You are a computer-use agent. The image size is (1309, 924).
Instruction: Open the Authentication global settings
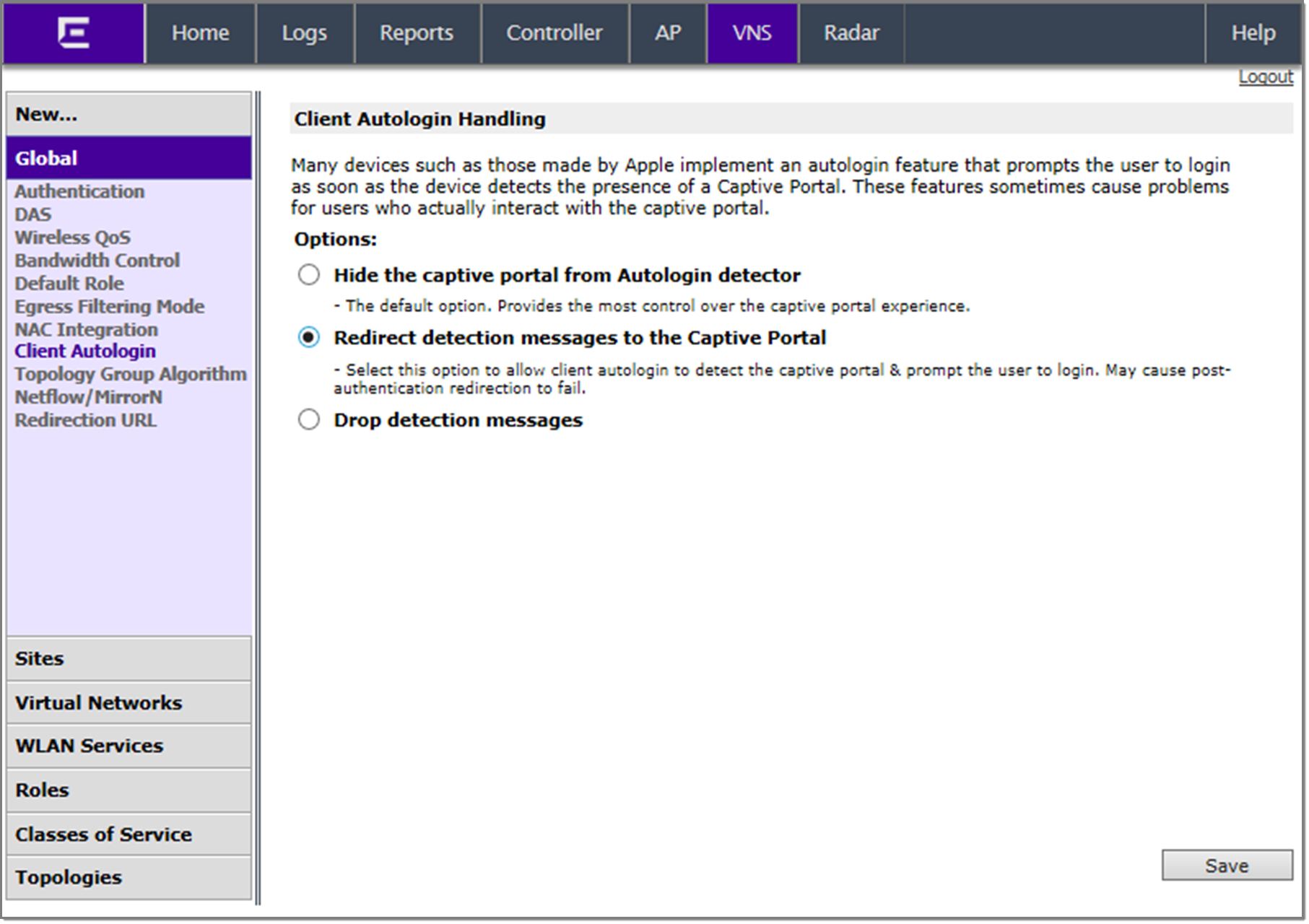point(79,192)
